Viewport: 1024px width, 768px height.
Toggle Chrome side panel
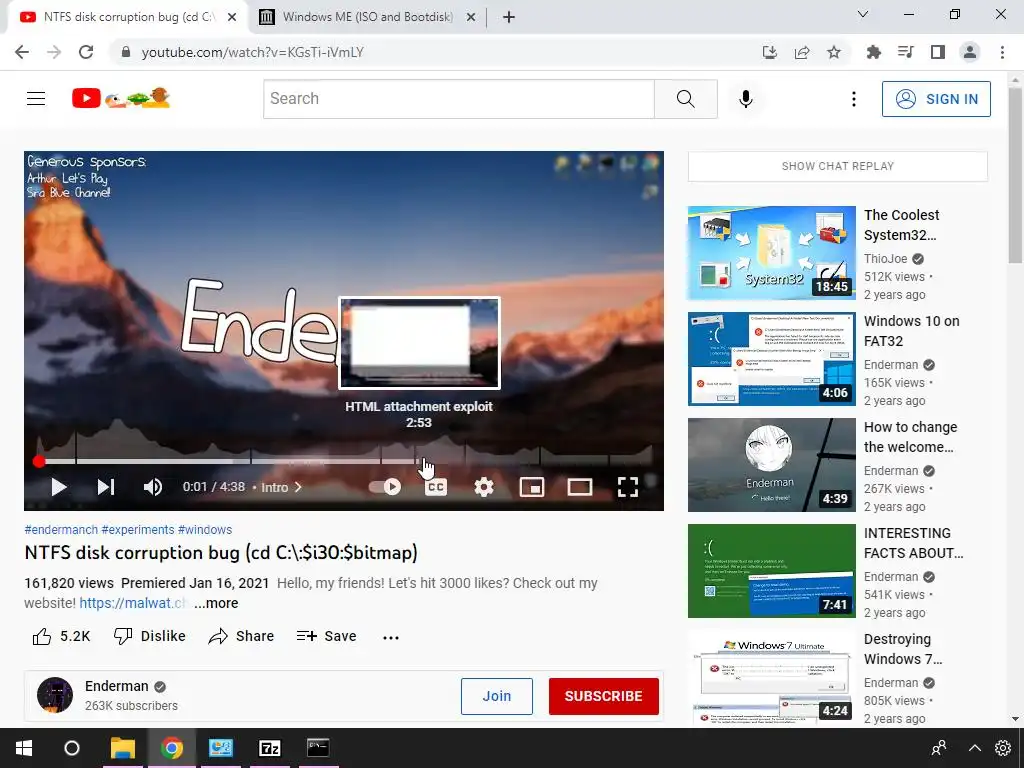(x=938, y=52)
